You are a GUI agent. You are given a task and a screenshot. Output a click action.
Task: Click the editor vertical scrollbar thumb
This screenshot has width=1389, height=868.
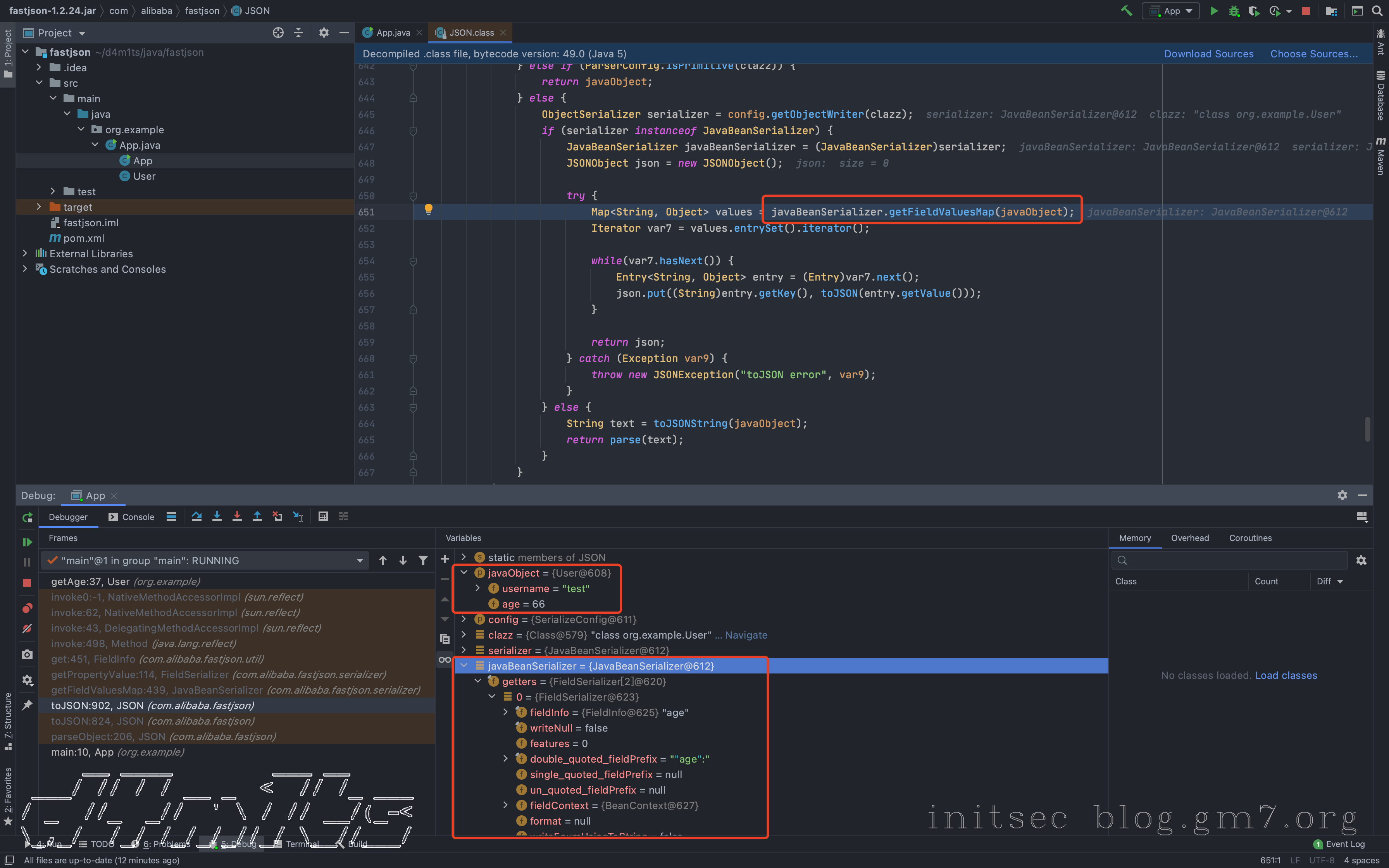tap(1368, 429)
